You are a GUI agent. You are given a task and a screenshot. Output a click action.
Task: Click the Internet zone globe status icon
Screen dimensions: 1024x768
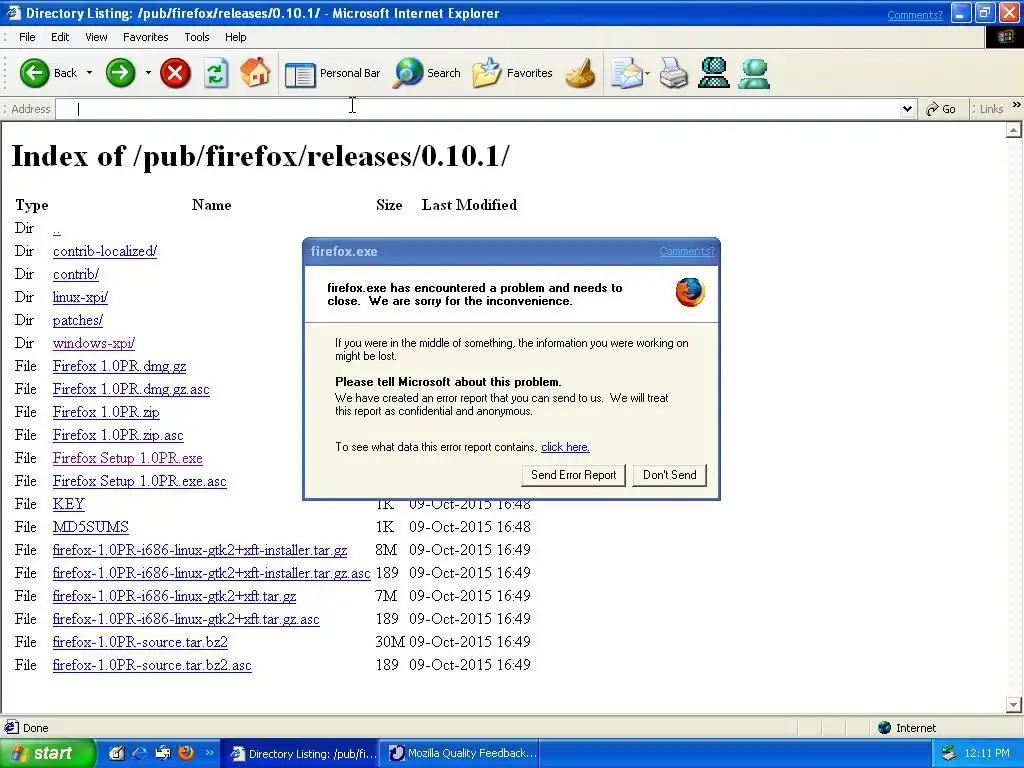pos(885,728)
